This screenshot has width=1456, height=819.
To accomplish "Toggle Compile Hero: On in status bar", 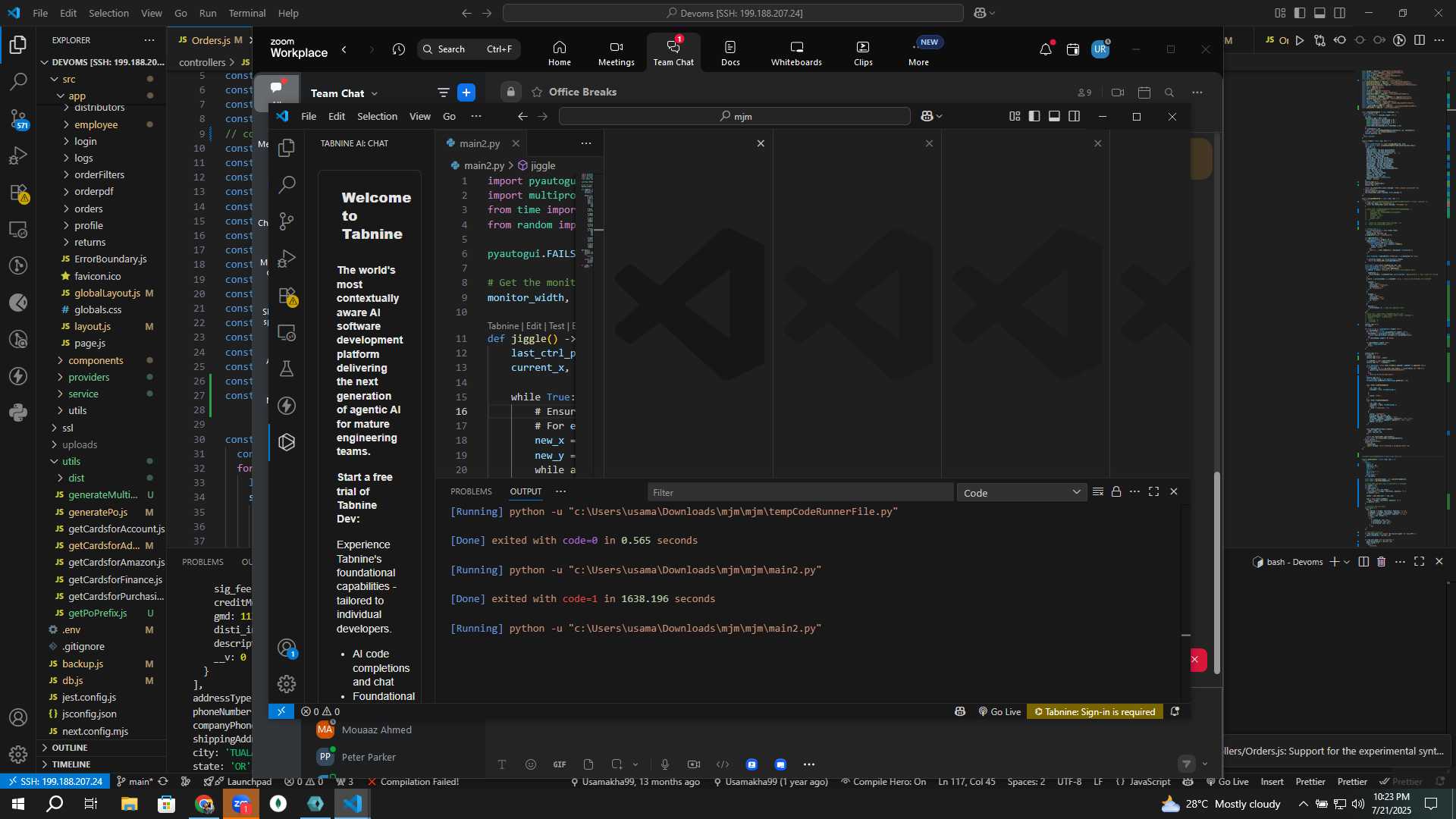I will [x=883, y=782].
